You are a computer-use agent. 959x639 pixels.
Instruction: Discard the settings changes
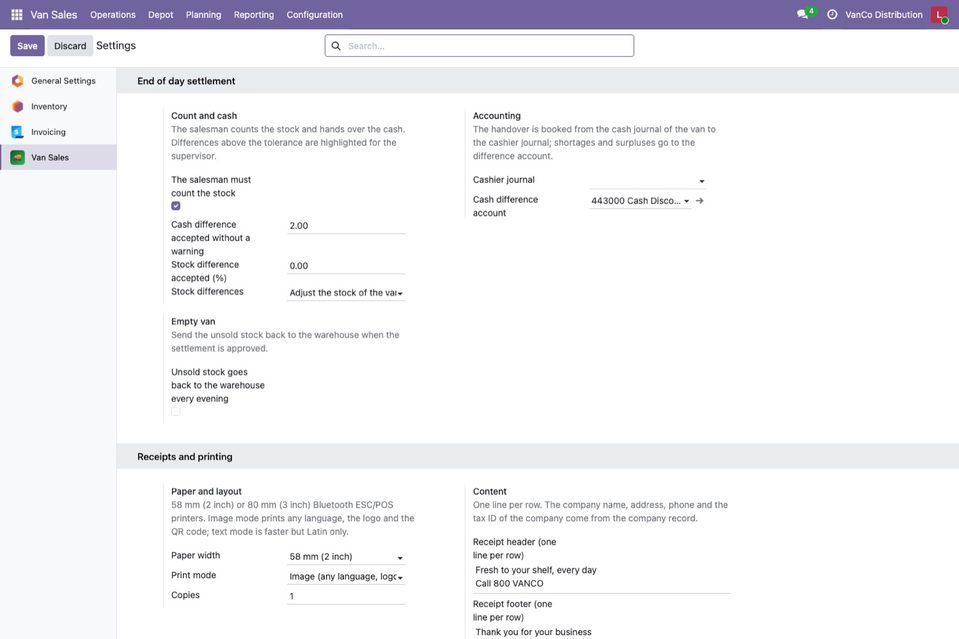coord(70,46)
